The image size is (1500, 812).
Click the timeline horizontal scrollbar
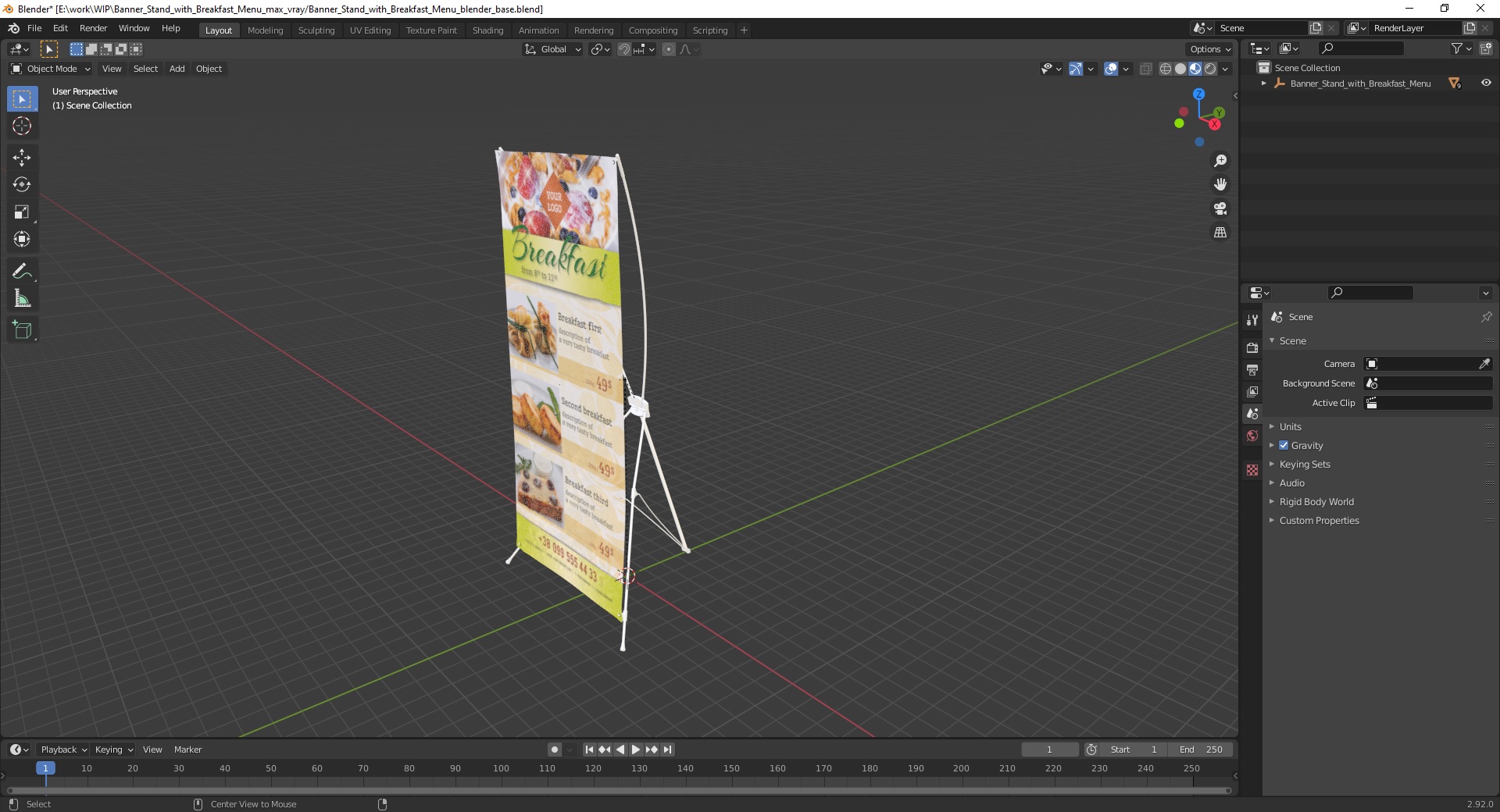[x=617, y=790]
